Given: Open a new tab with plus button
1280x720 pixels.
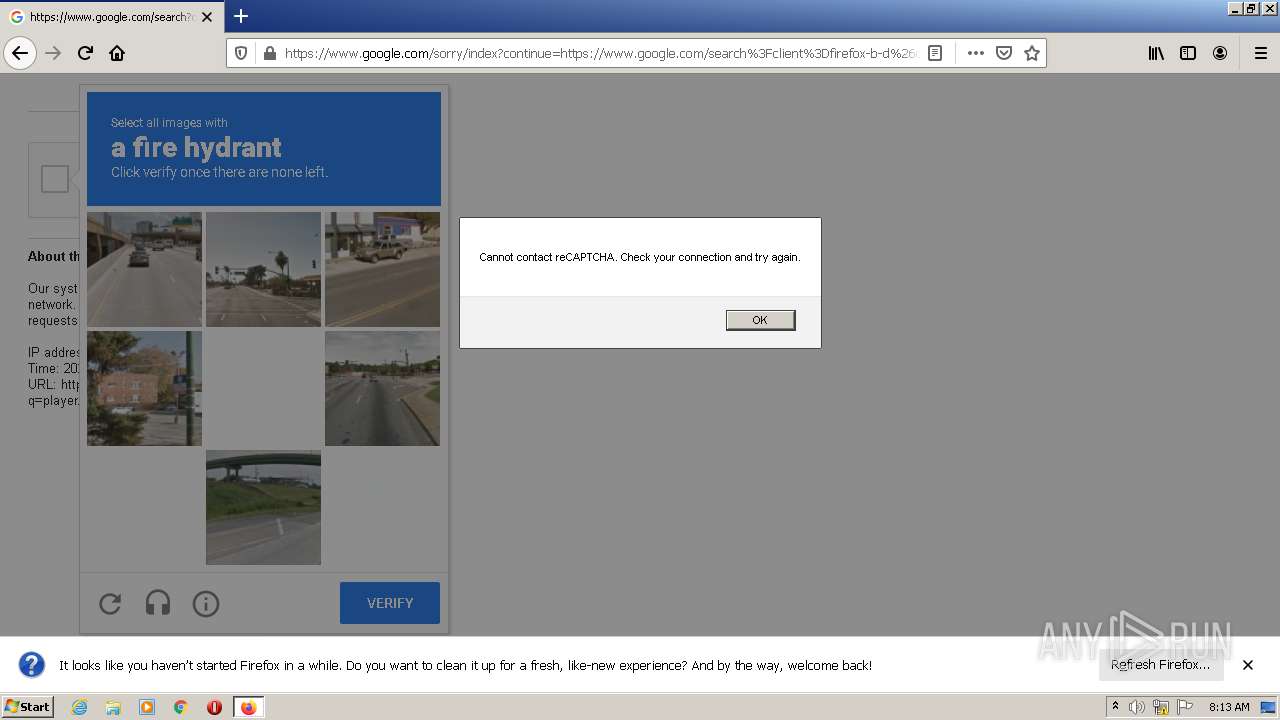Looking at the screenshot, I should 241,16.
